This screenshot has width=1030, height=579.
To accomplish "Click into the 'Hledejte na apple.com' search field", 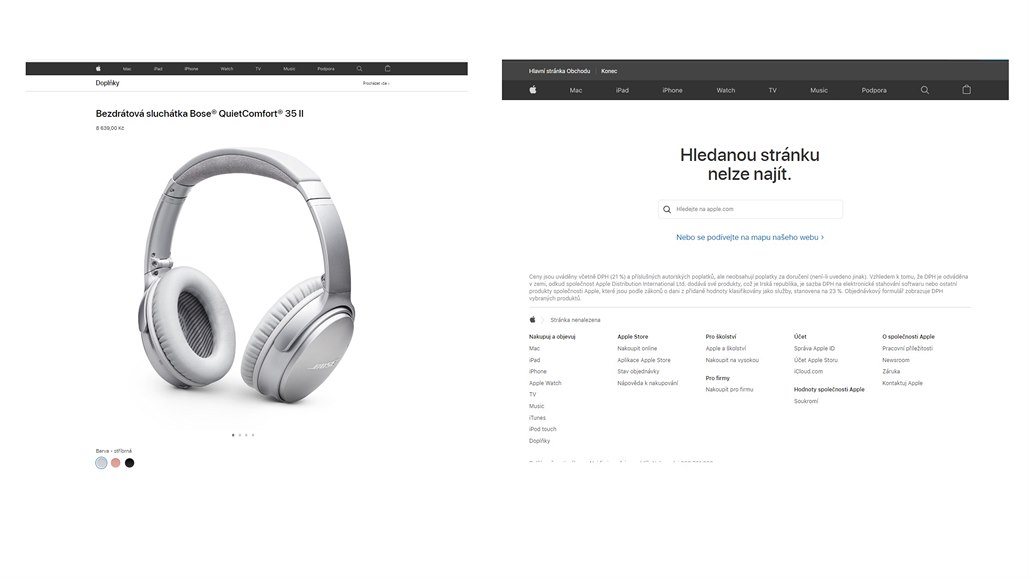I will coord(750,210).
